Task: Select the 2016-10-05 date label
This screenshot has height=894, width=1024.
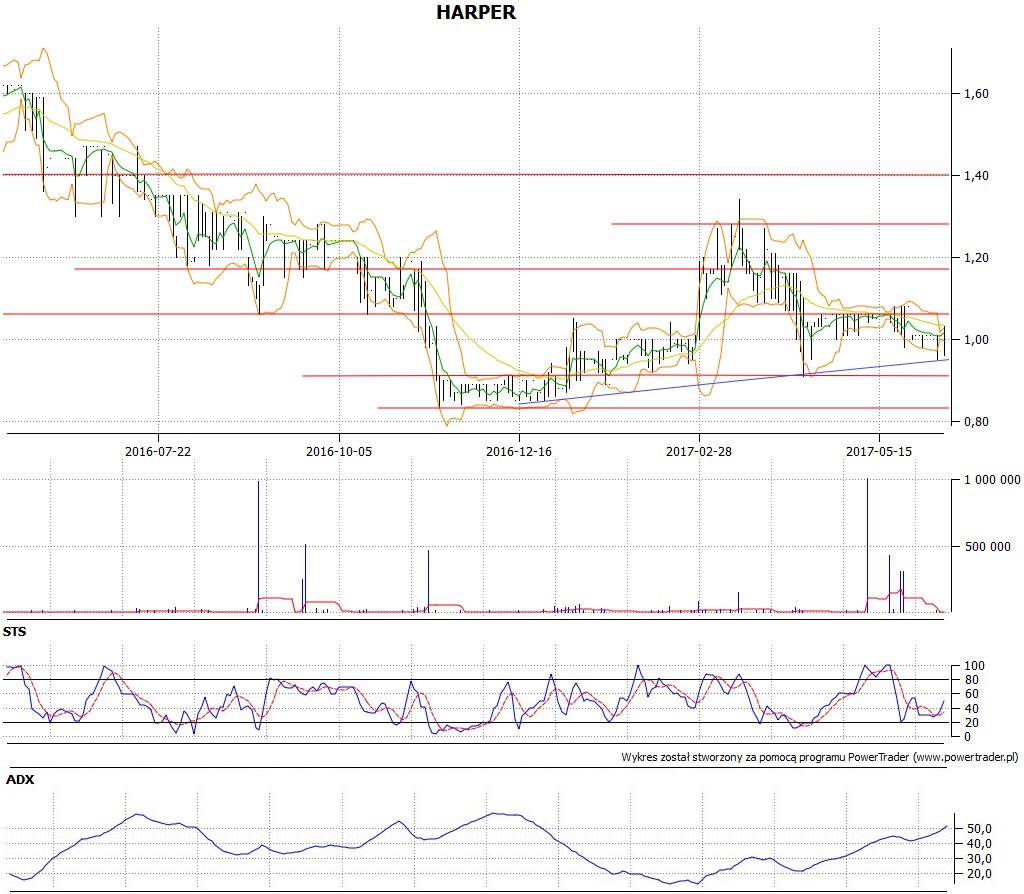Action: click(339, 451)
